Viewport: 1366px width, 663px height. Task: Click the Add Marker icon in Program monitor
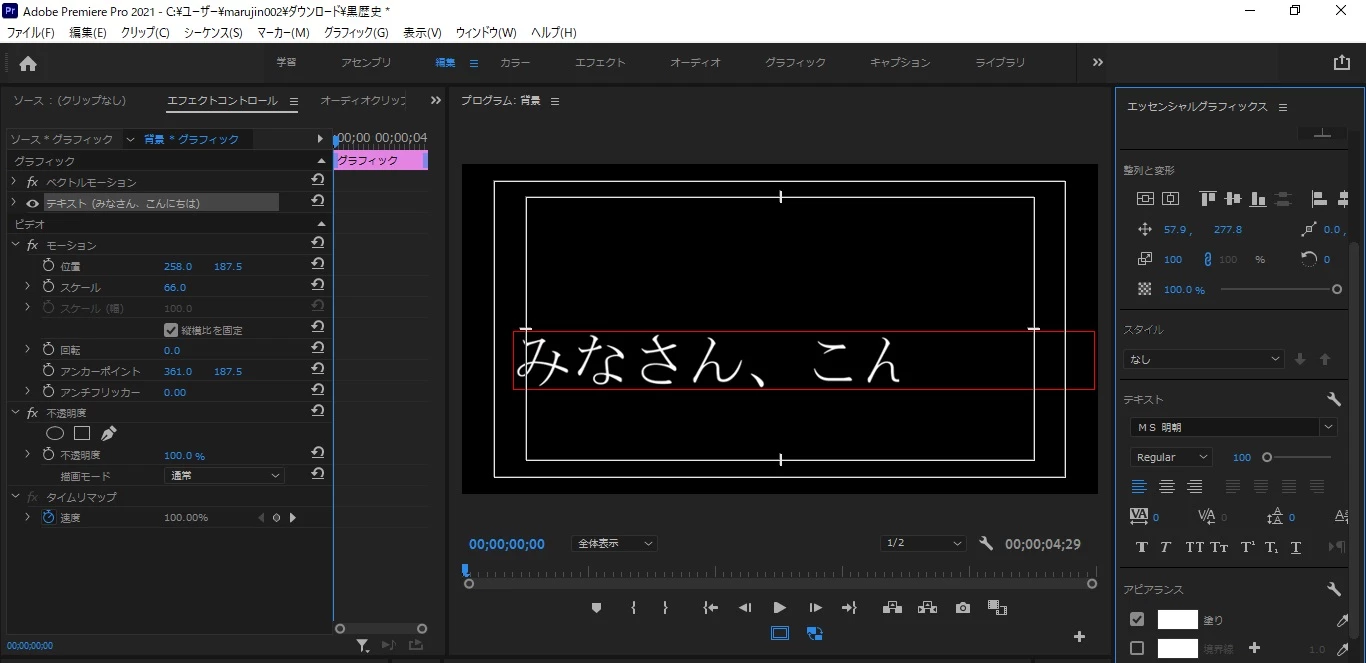point(596,607)
